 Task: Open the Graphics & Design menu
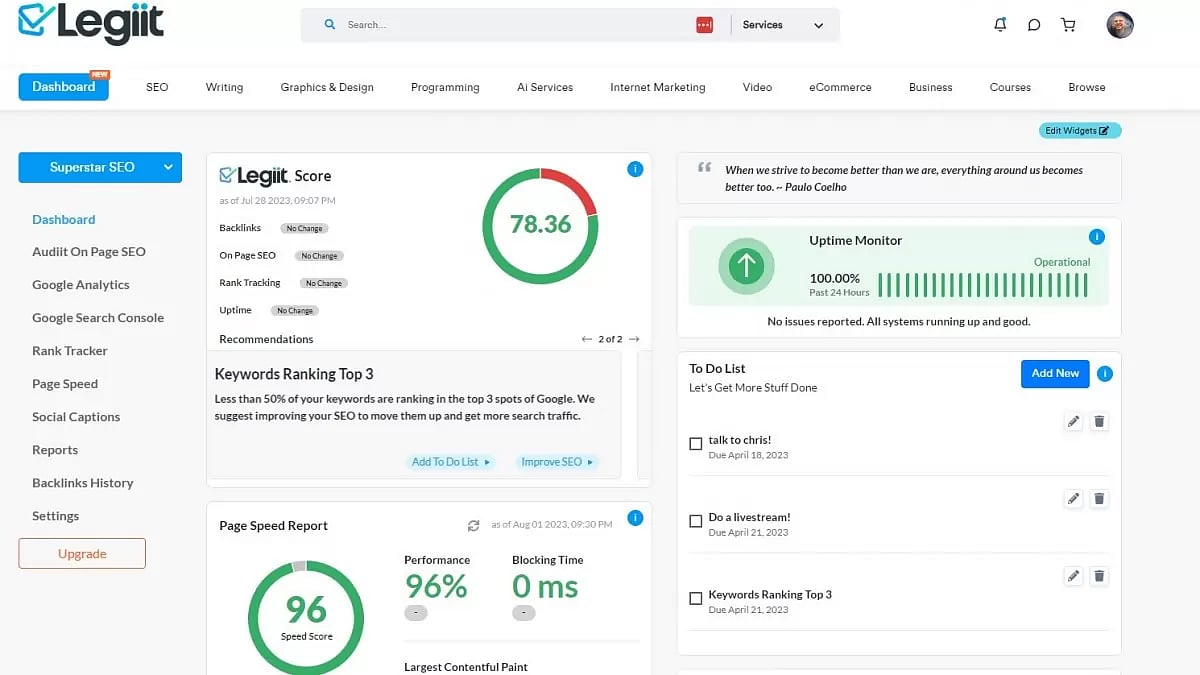[326, 87]
